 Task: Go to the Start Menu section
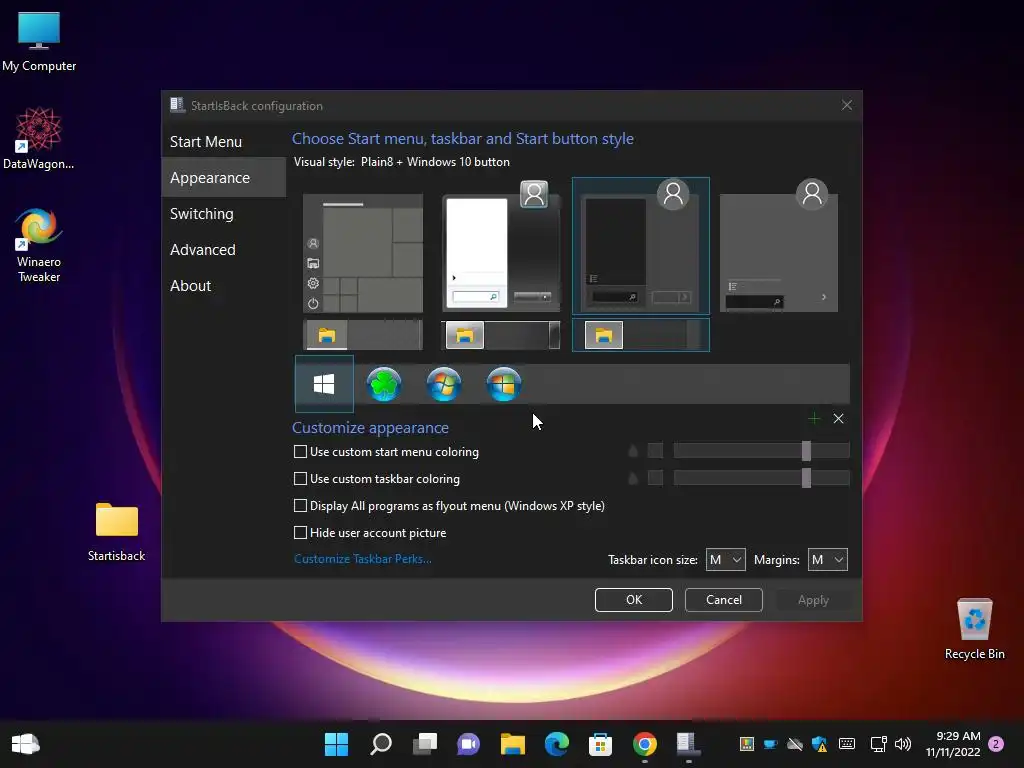[x=223, y=142]
